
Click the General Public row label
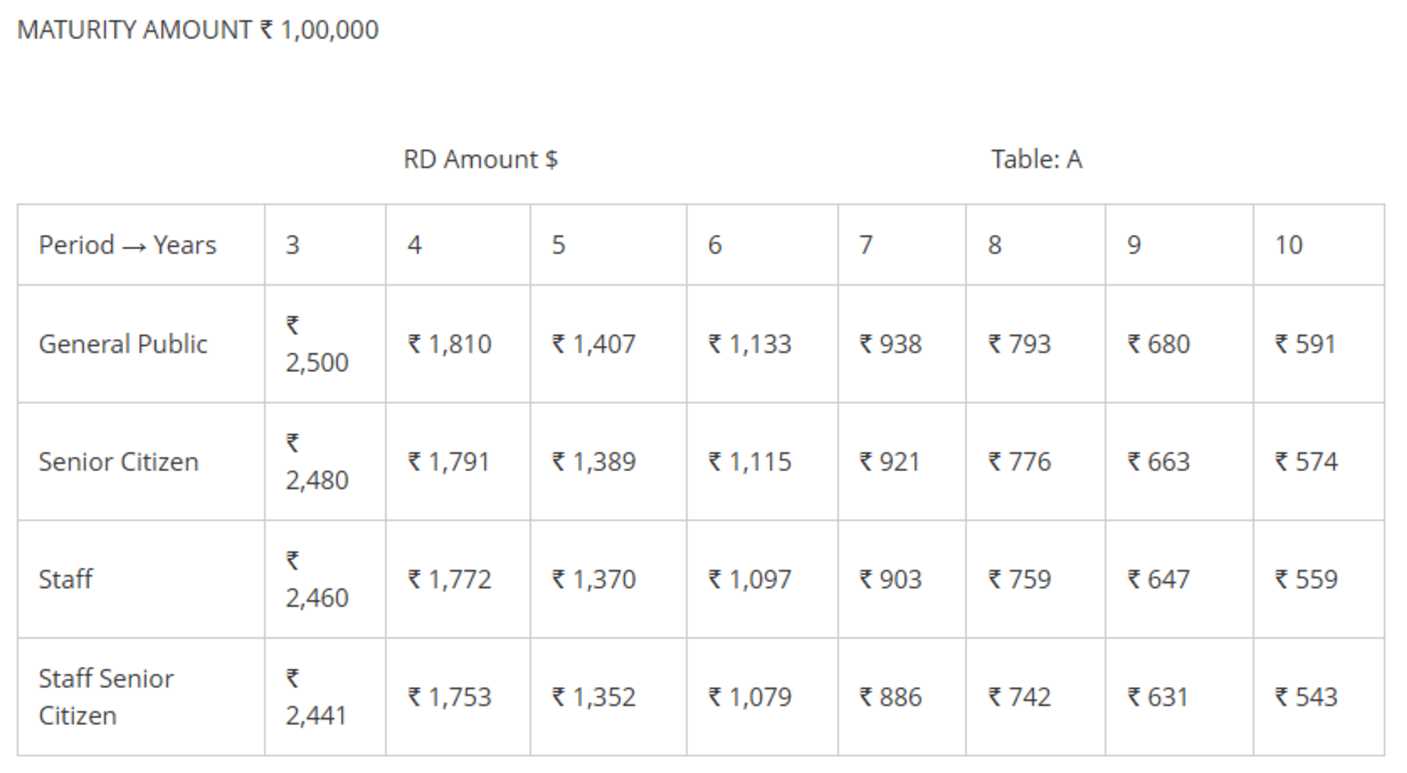click(x=123, y=344)
